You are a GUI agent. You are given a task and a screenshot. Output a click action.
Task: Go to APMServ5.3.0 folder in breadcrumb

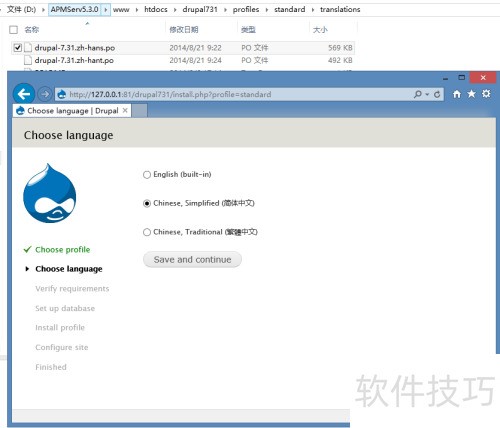click(75, 9)
